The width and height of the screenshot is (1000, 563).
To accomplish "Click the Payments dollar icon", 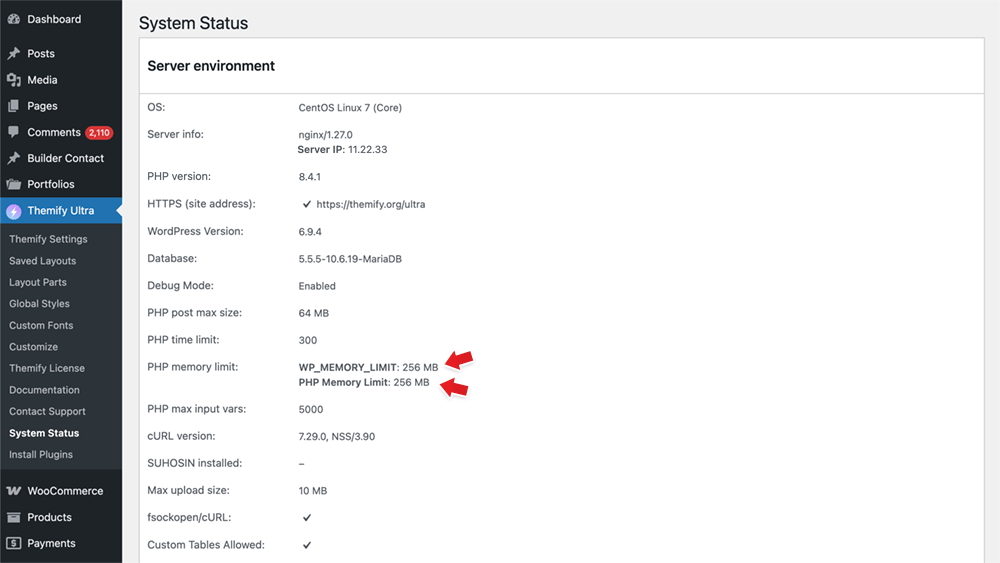I will click(x=13, y=543).
